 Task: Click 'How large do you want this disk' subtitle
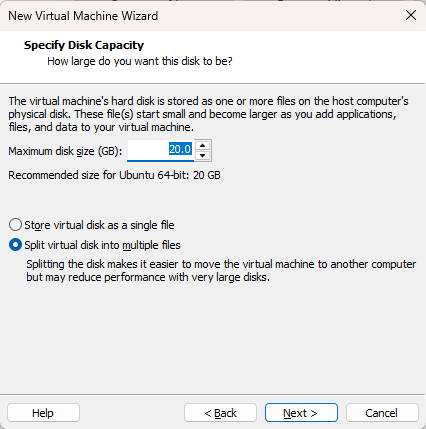140,61
